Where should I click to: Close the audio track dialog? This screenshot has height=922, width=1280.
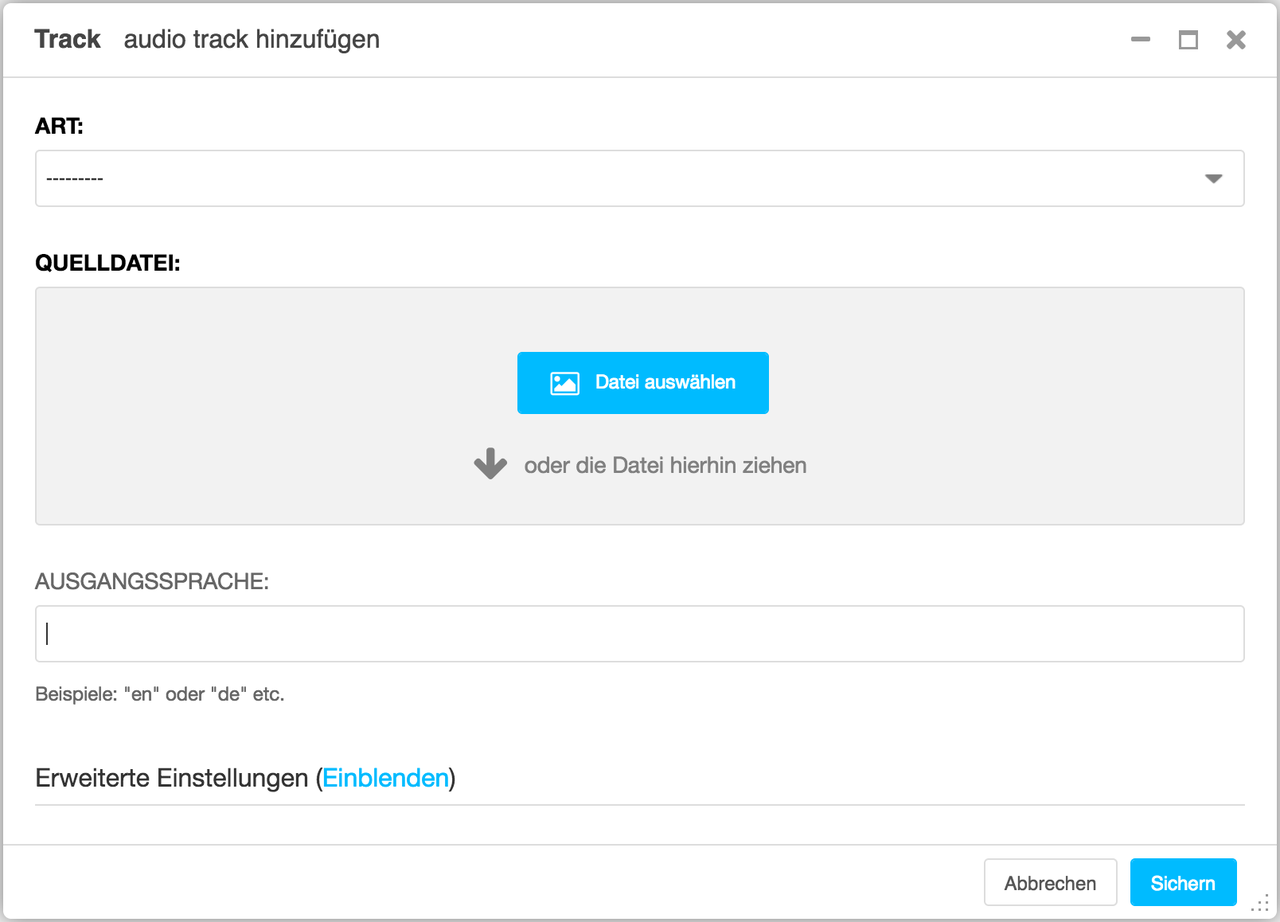pos(1236,40)
